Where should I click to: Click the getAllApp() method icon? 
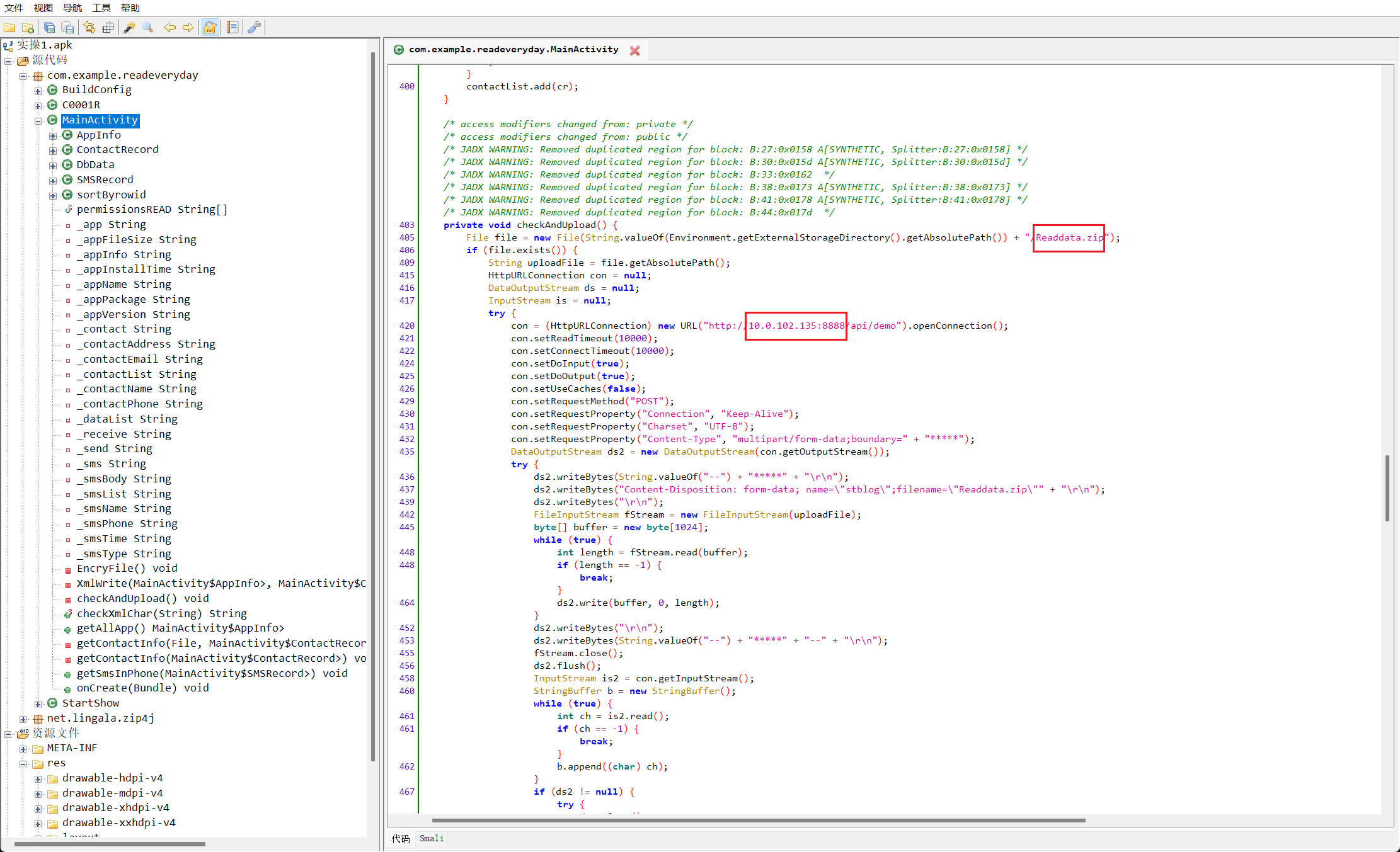[x=67, y=629]
